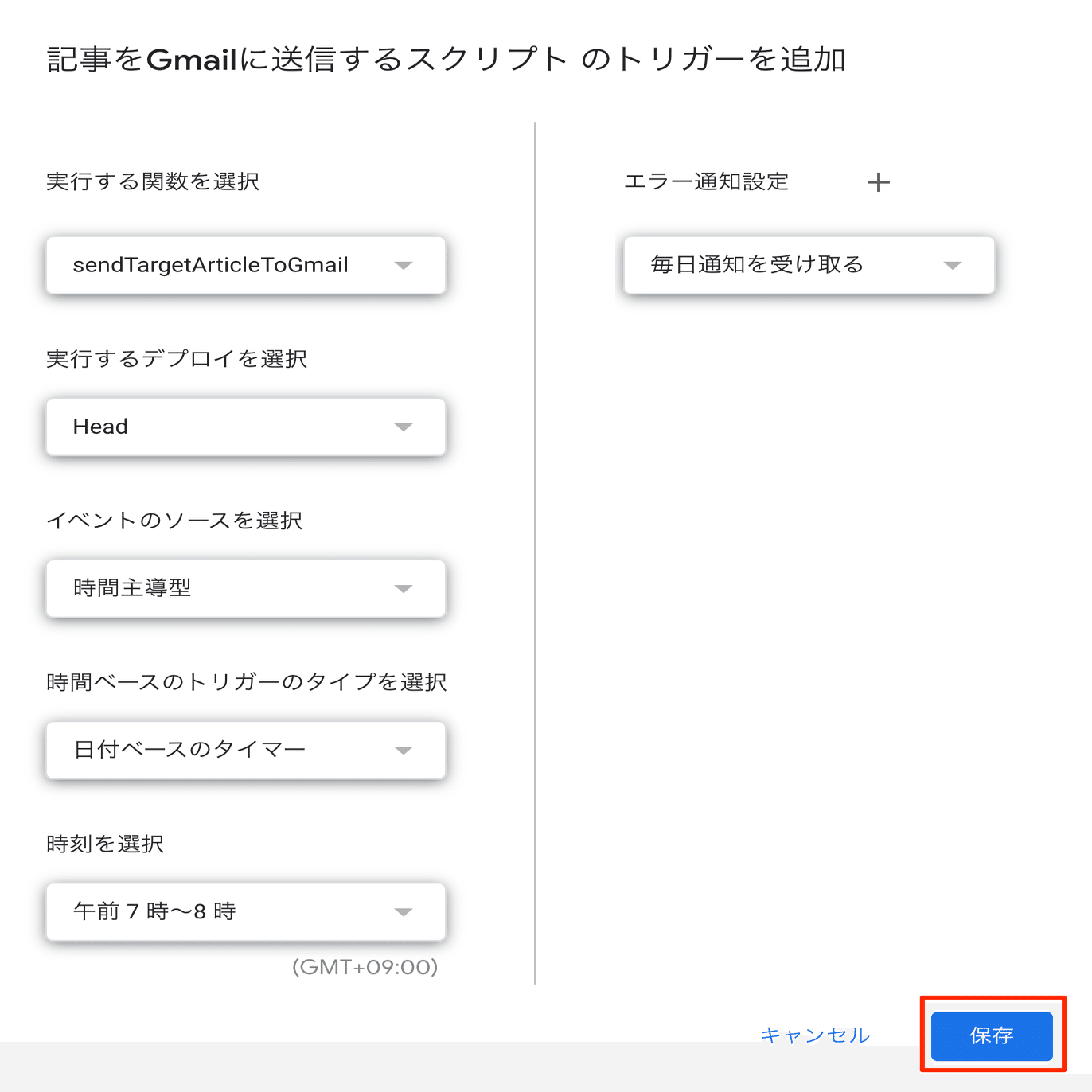The height and width of the screenshot is (1092, 1092).
Task: Click the arrow icon on the 時間主導型 dropdown
Action: tap(404, 589)
